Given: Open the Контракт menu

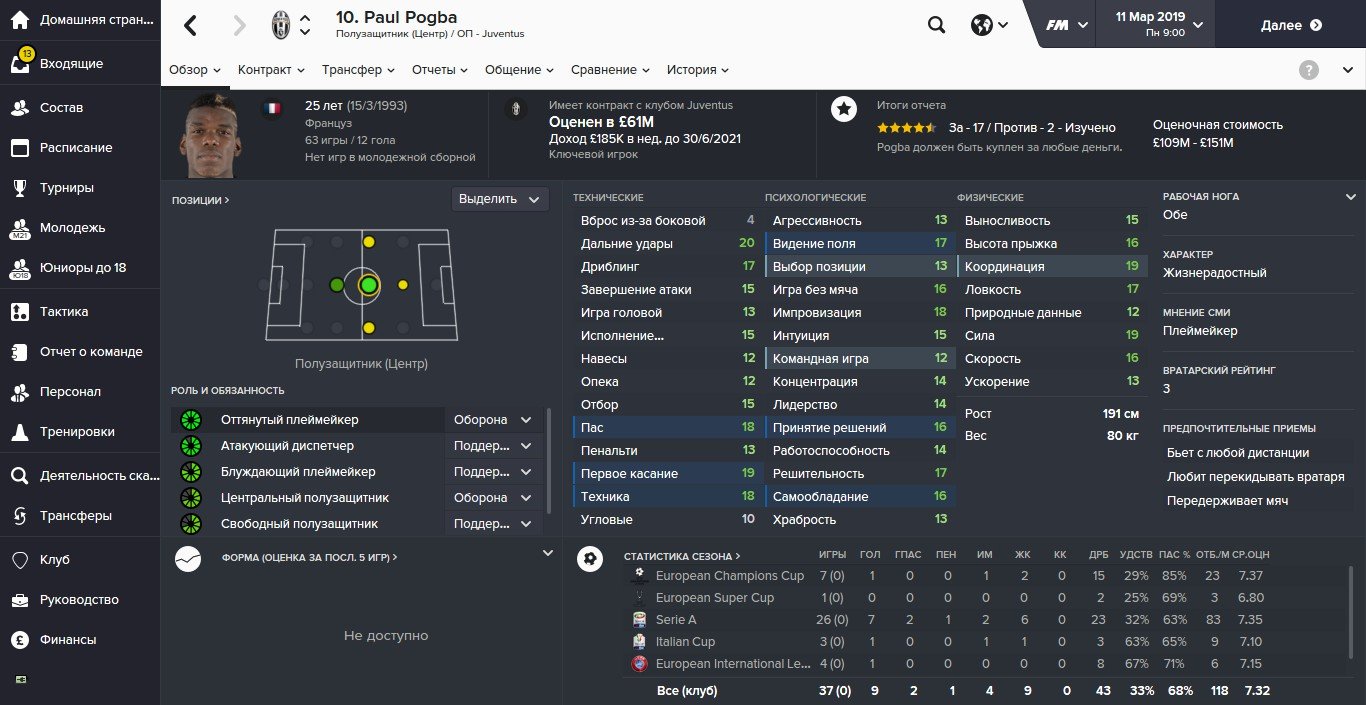Looking at the screenshot, I should pos(271,70).
